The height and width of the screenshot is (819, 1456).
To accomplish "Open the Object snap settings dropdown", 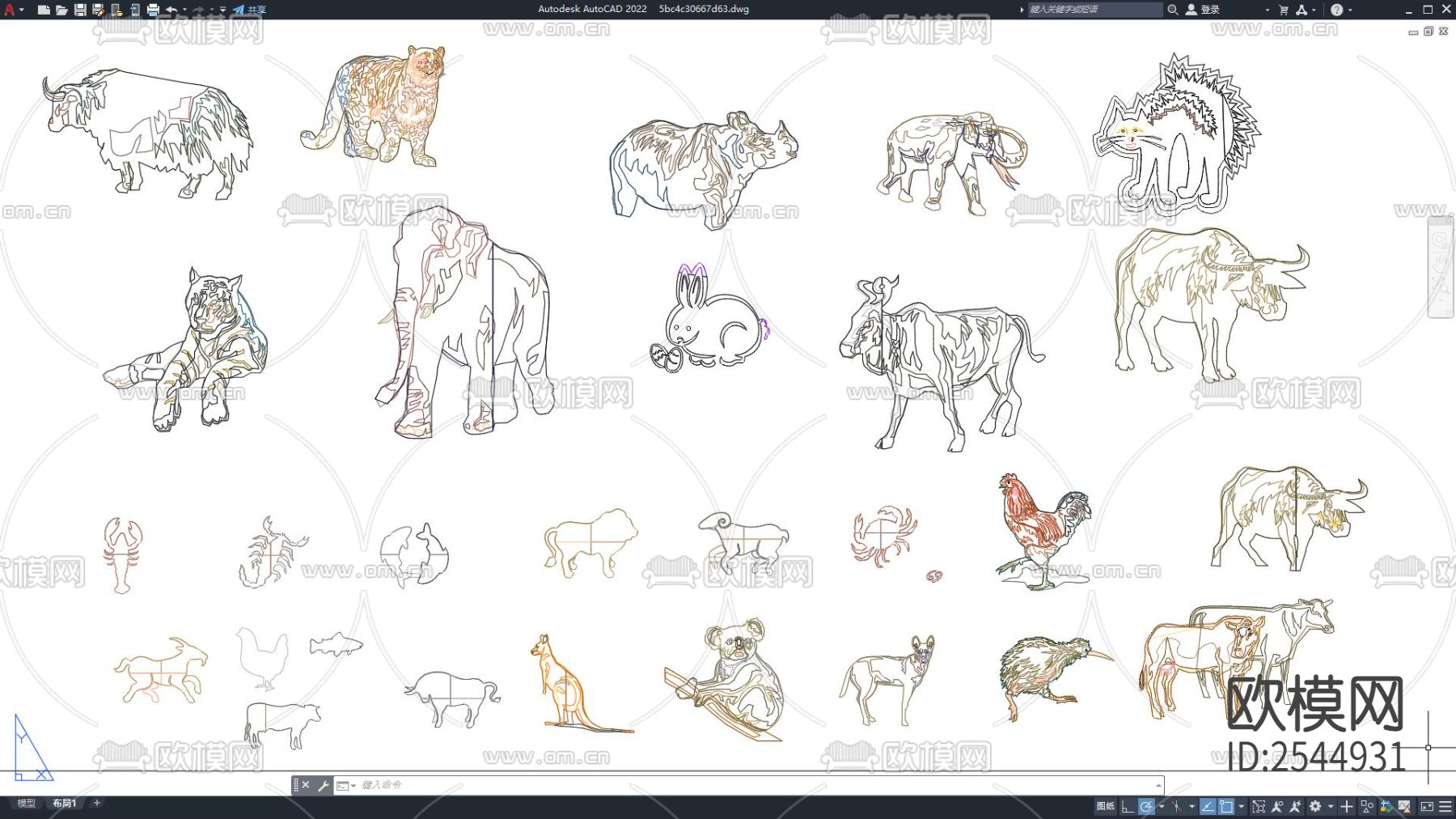I will tap(1242, 806).
